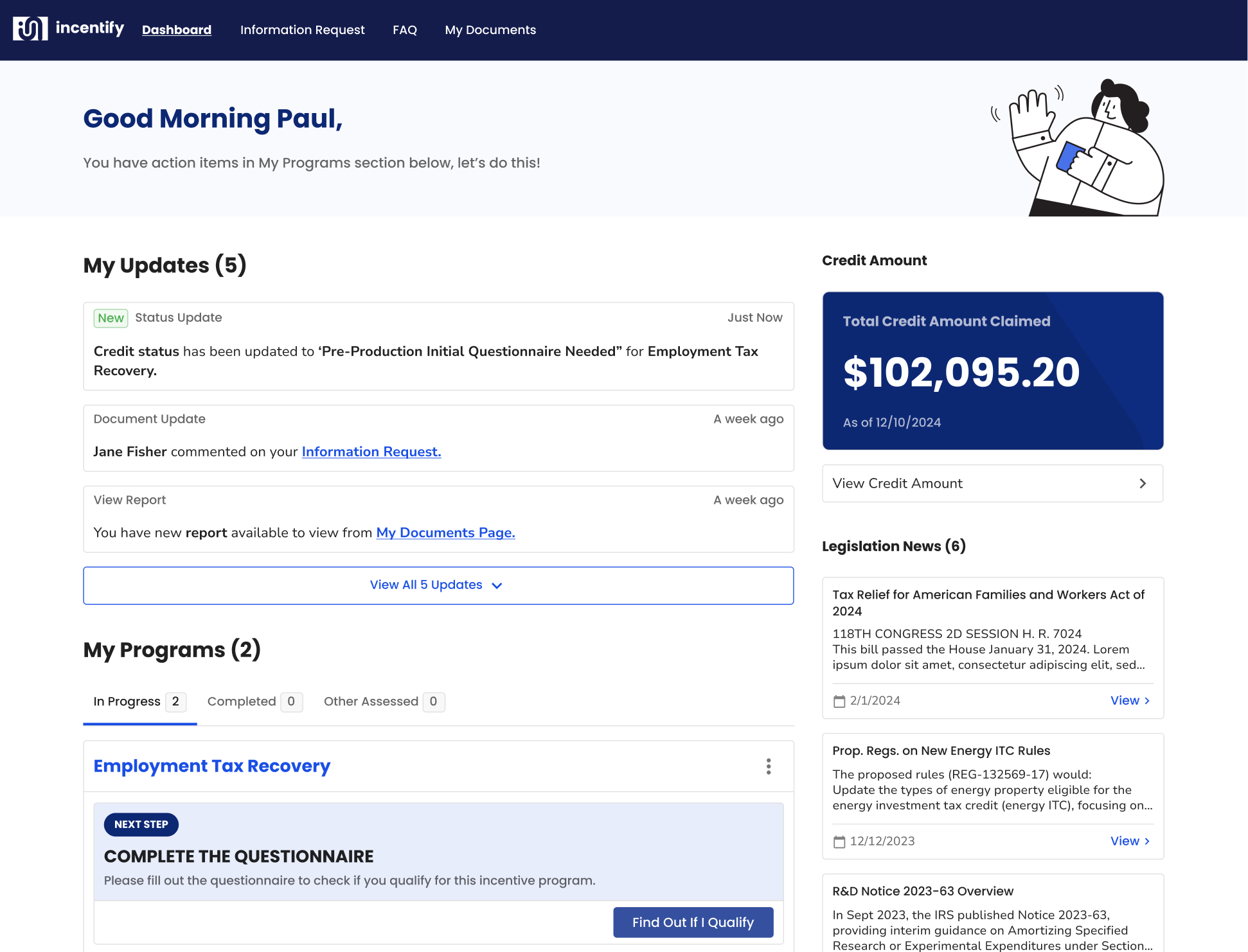1248x952 pixels.
Task: Switch to the In Progress tab
Action: (x=139, y=701)
